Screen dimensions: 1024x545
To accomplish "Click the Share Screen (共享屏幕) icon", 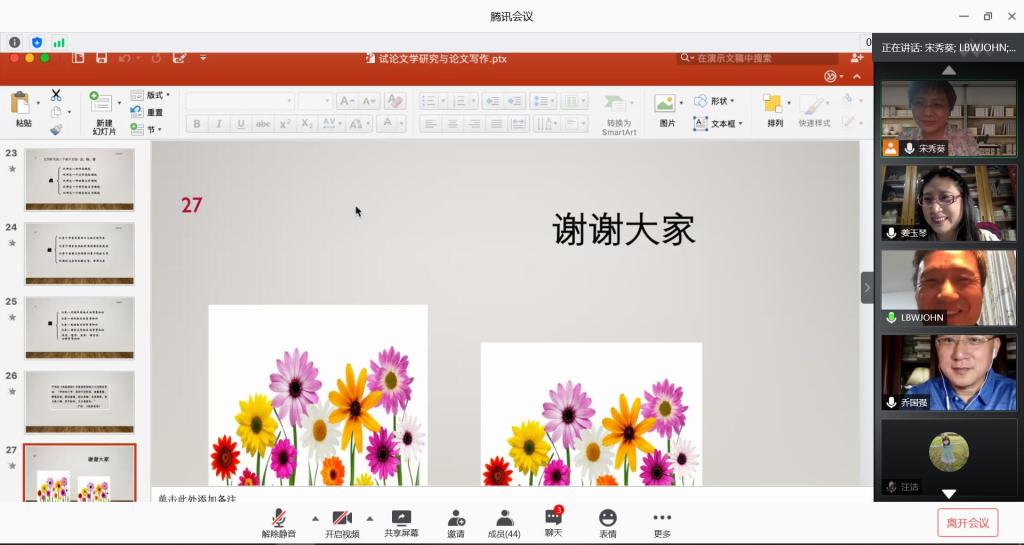I will 401,522.
